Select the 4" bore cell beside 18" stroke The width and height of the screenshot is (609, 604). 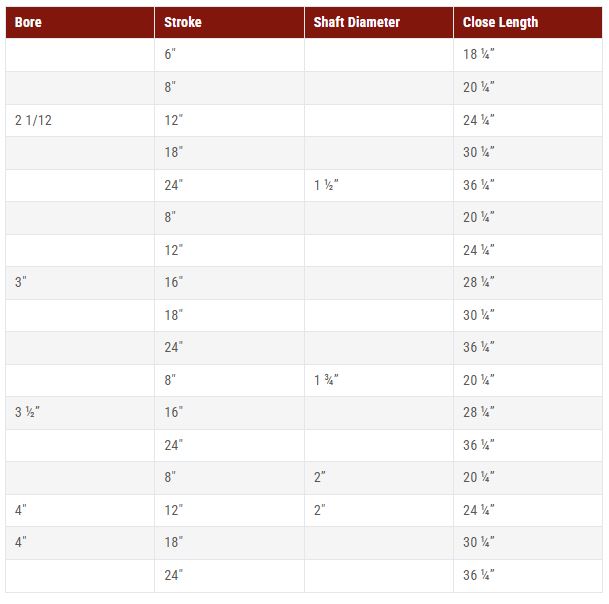click(x=21, y=542)
